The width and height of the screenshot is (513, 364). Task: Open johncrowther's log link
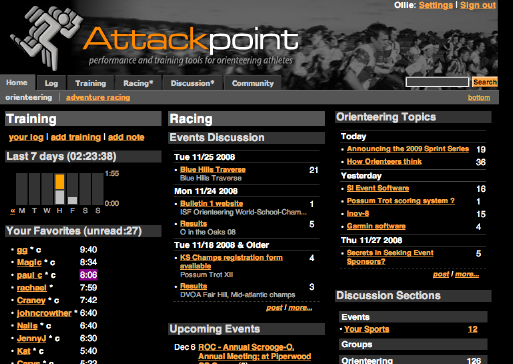(44, 313)
